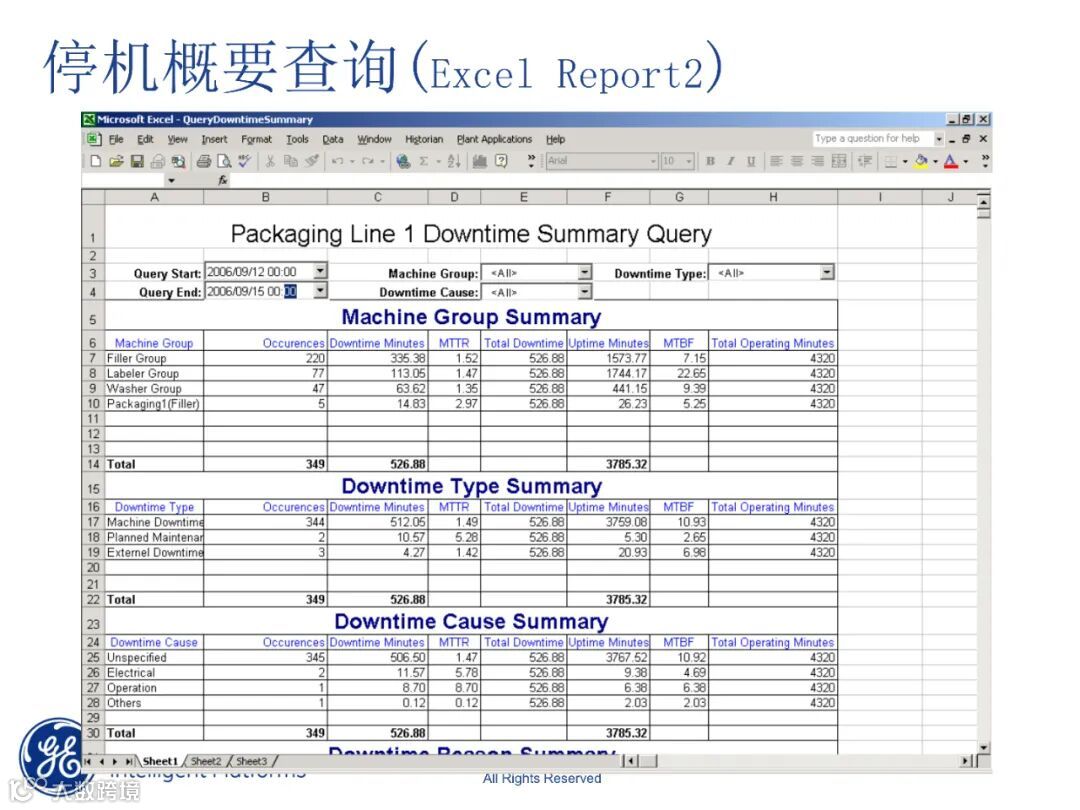This screenshot has height=810, width=1080.
Task: Open the font size 10 dropdown
Action: pos(689,161)
